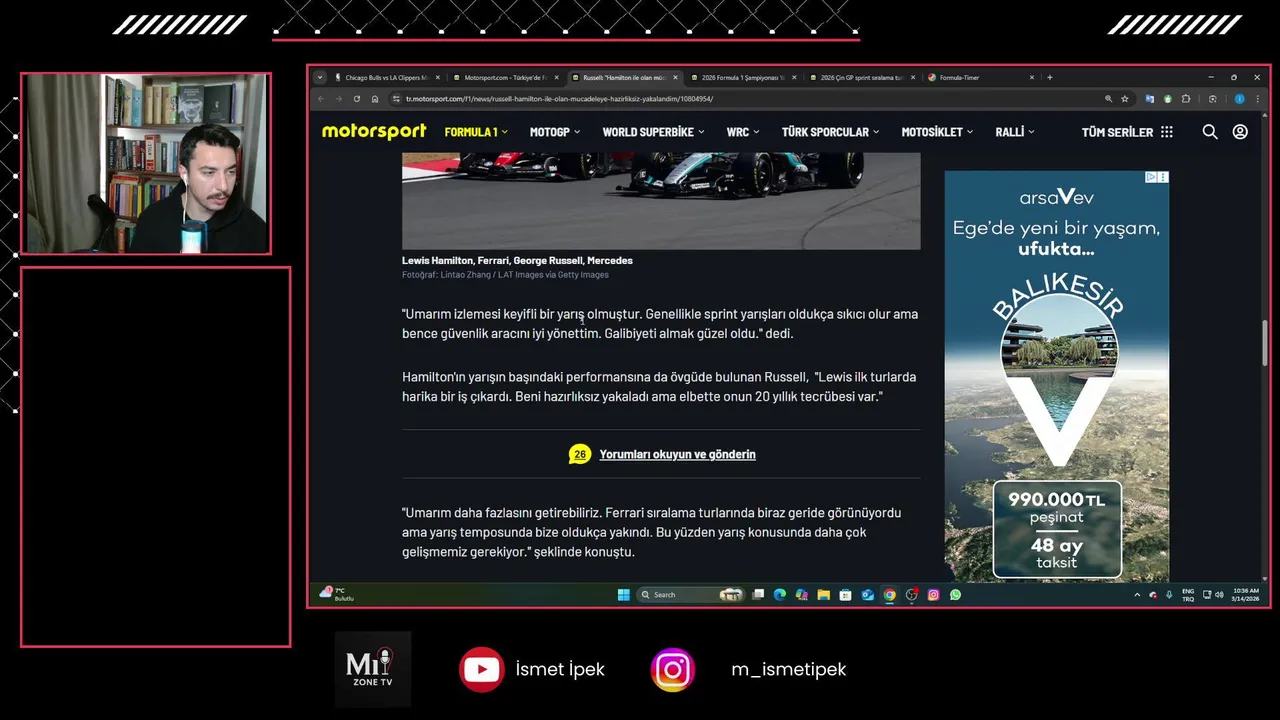Click the Hamilton Russell race photo
Screen dimensions: 1280x720
tap(661, 201)
